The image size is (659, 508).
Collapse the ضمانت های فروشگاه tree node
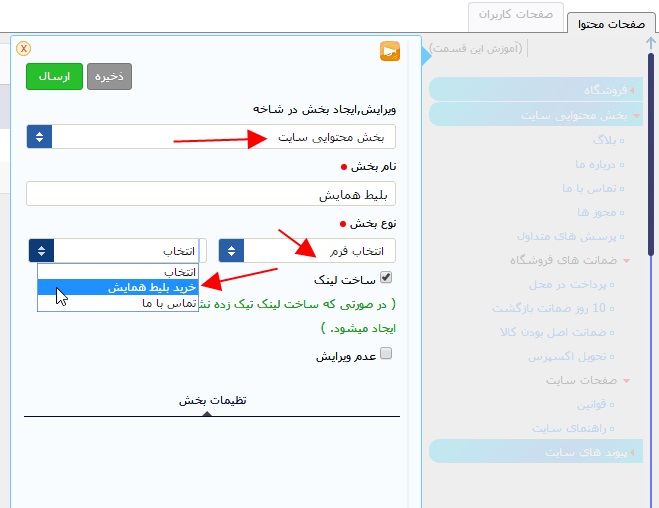click(x=626, y=261)
